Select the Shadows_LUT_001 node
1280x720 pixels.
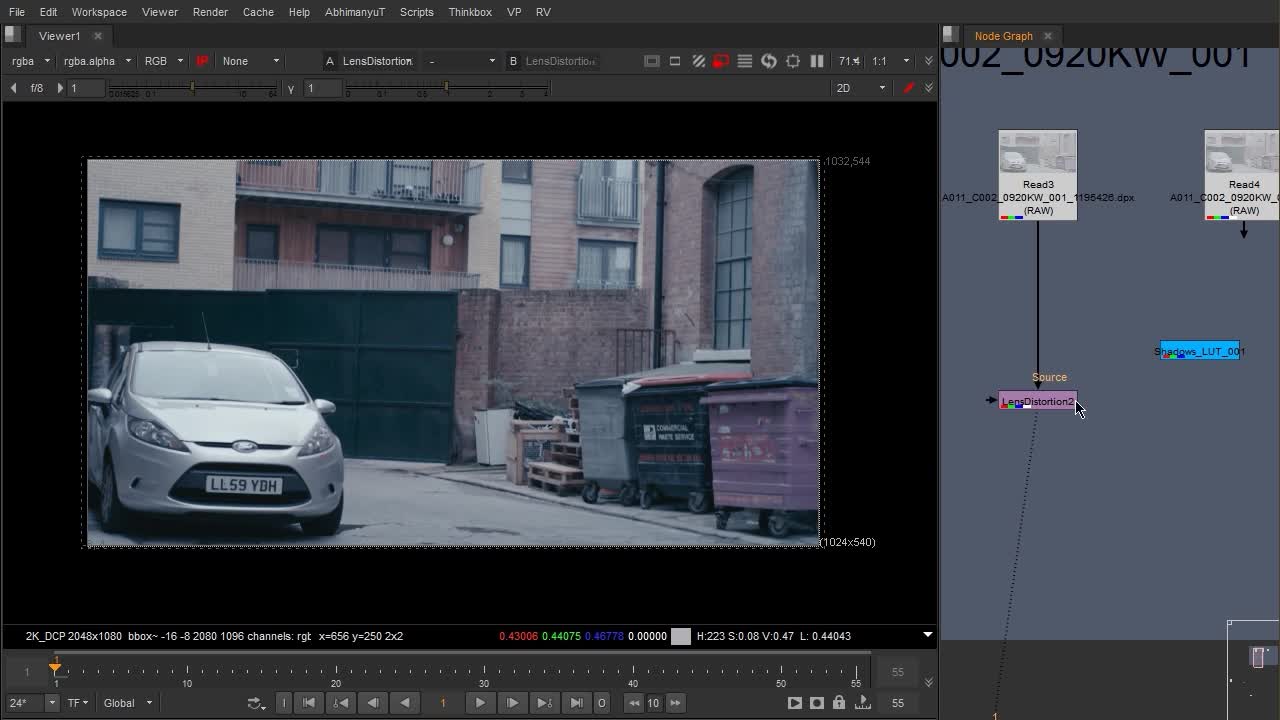click(1200, 351)
